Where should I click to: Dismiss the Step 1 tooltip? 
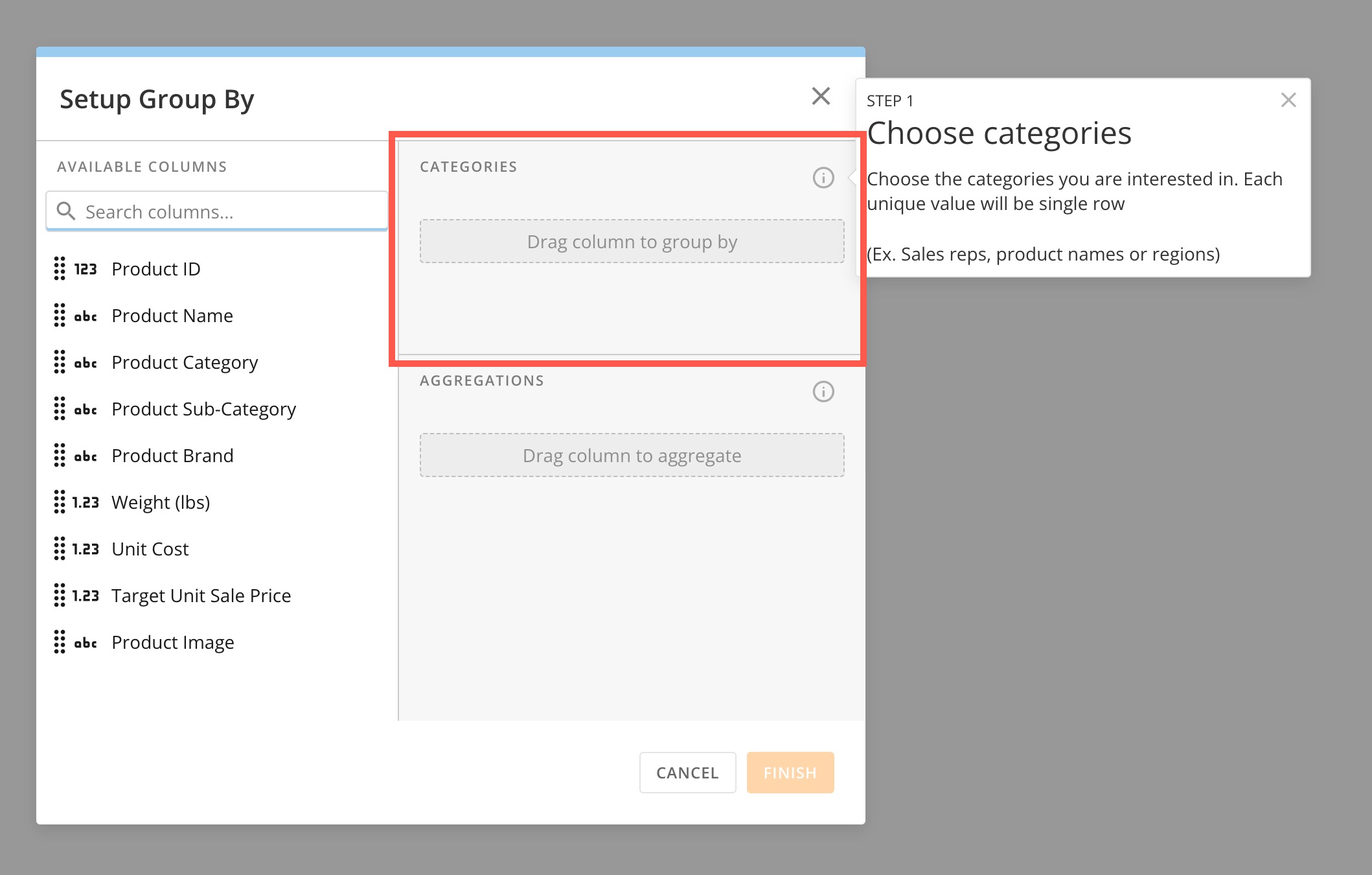pyautogui.click(x=1288, y=100)
